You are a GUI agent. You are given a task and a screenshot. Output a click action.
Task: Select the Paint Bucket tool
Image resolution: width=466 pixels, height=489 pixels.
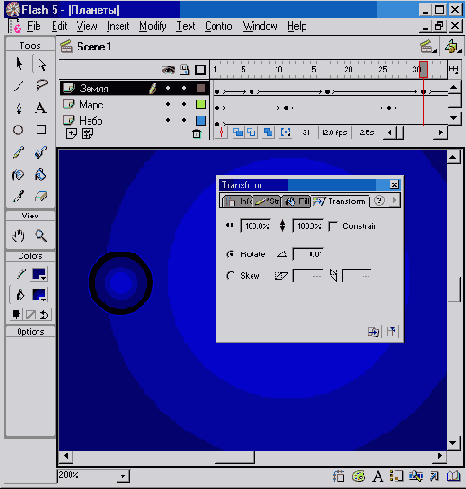[x=41, y=175]
